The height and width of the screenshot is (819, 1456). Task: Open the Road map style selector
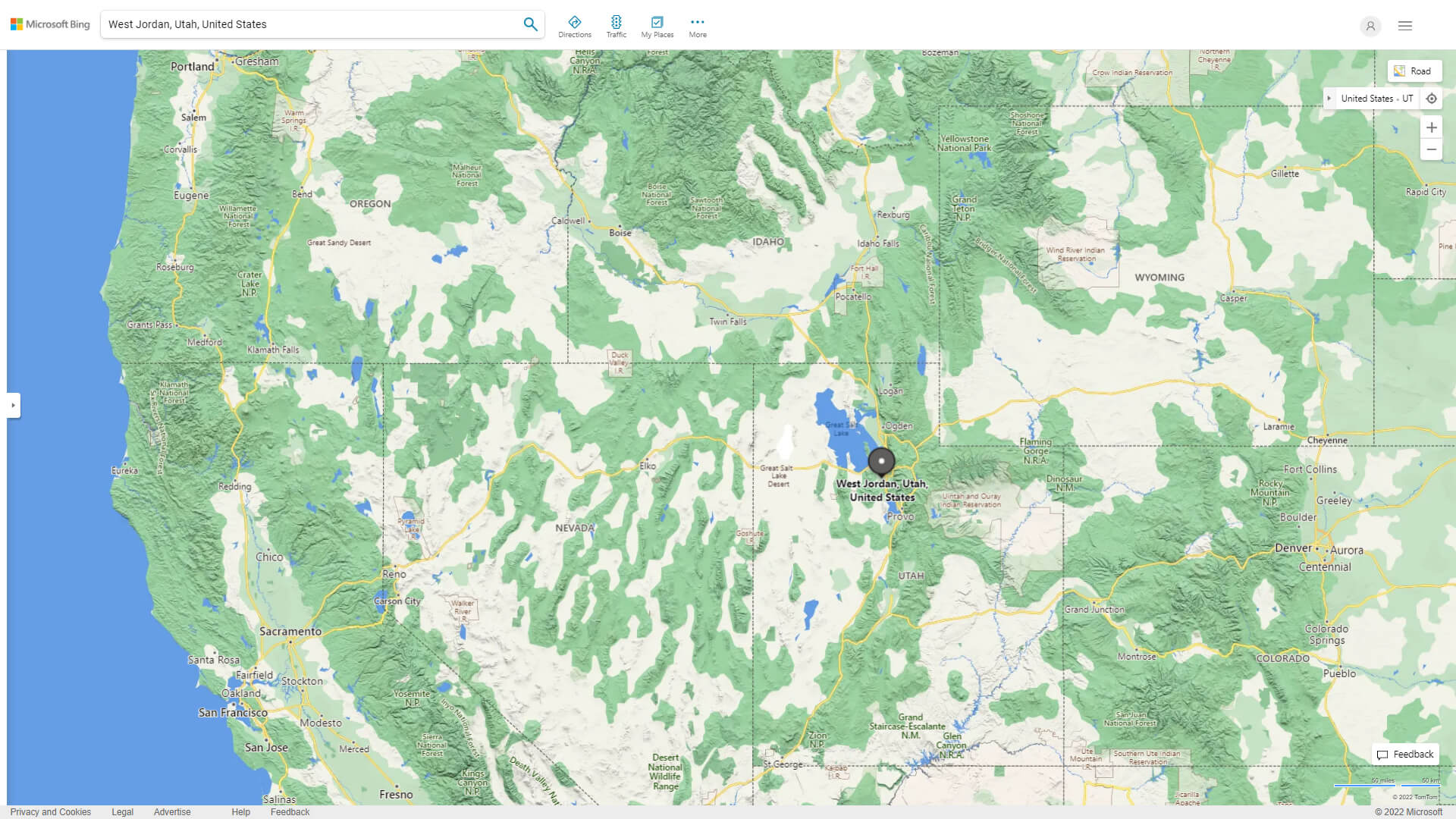tap(1414, 71)
